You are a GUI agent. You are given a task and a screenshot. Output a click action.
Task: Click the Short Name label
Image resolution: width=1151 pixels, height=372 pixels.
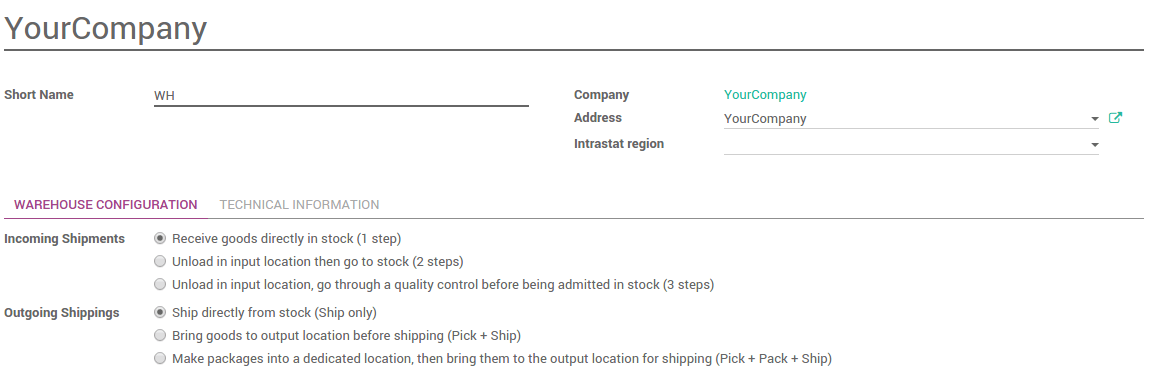click(39, 95)
